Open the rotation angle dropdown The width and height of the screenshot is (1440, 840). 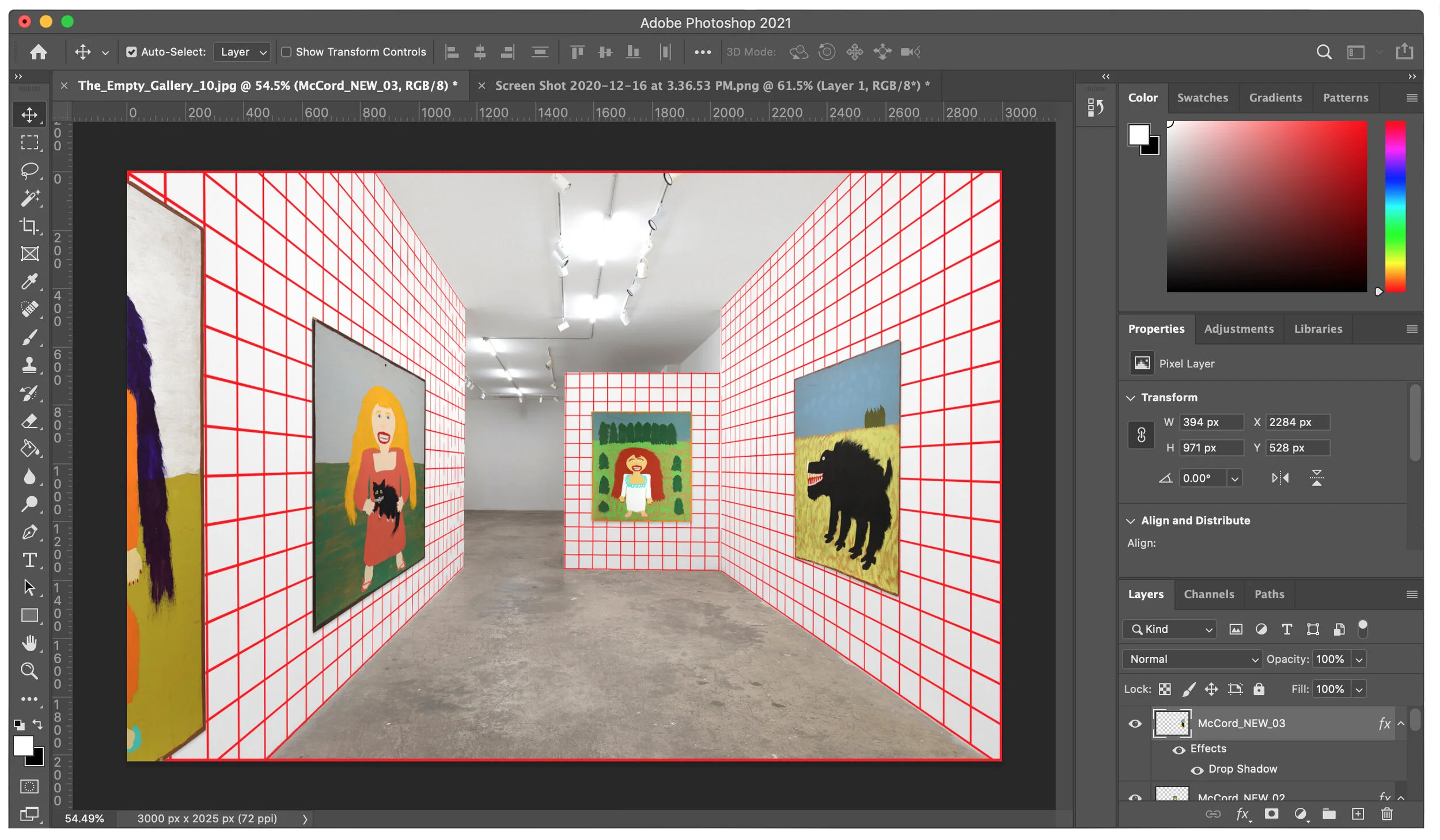coord(1234,478)
